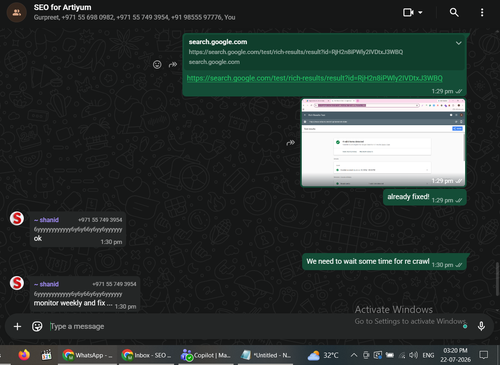The image size is (500, 365).
Task: Open shanid's avatar beside the 'ok' message
Action: 17,219
